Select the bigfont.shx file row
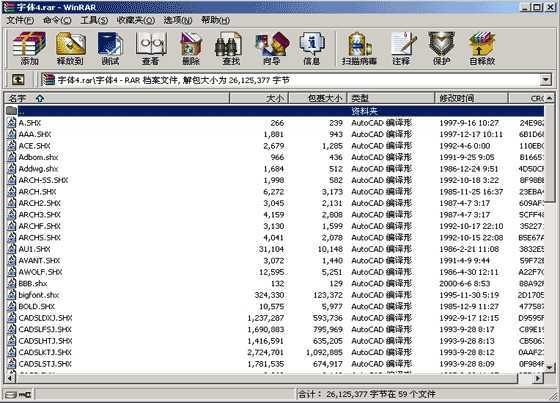The image size is (560, 403). tap(275, 295)
